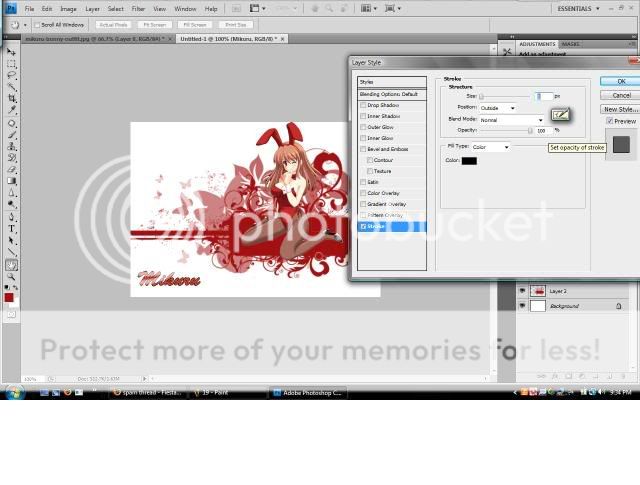
Task: Open the Filter menu
Action: click(x=138, y=9)
